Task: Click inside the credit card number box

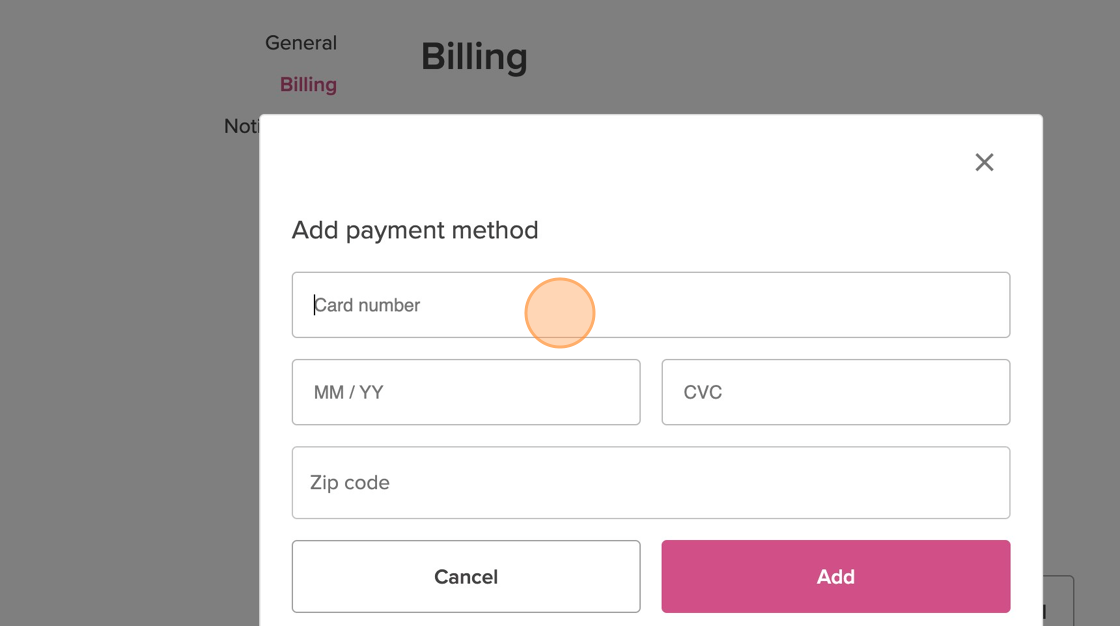Action: (x=650, y=305)
